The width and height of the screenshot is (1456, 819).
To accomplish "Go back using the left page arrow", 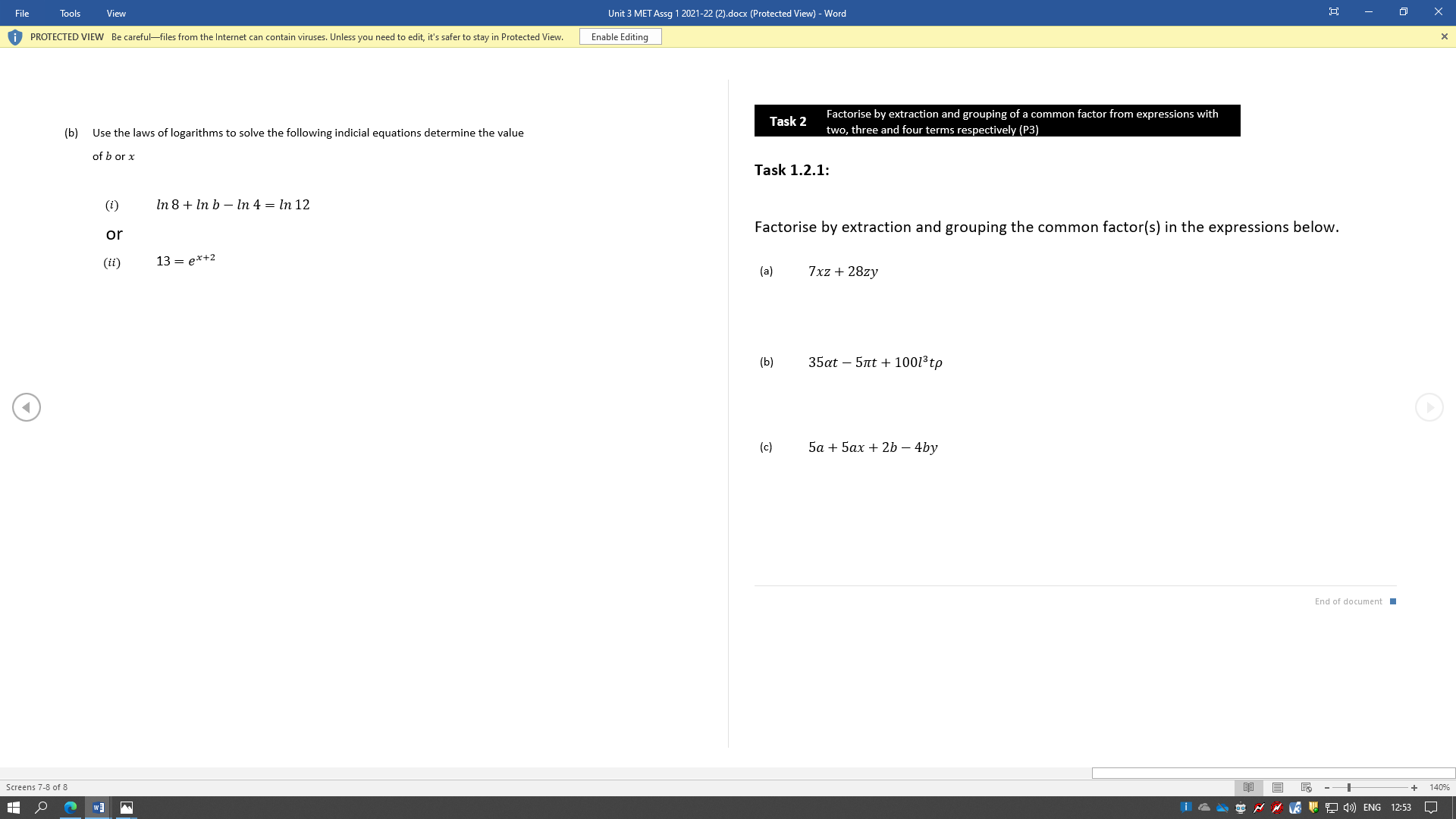I will [x=27, y=407].
